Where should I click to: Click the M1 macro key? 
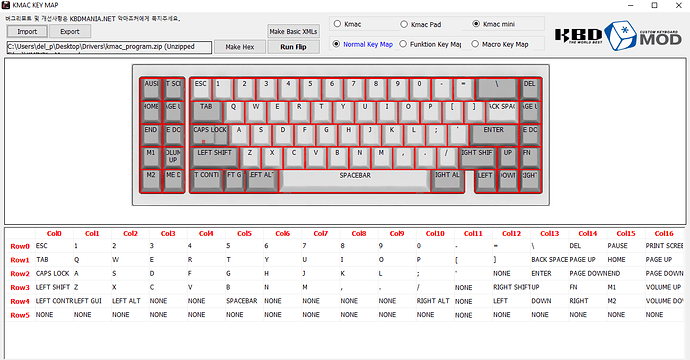[151, 157]
